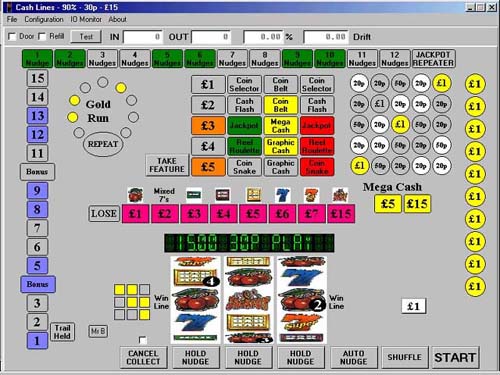This screenshot has width=500, height=375.
Task: Click the IN counter field
Action: [x=143, y=37]
